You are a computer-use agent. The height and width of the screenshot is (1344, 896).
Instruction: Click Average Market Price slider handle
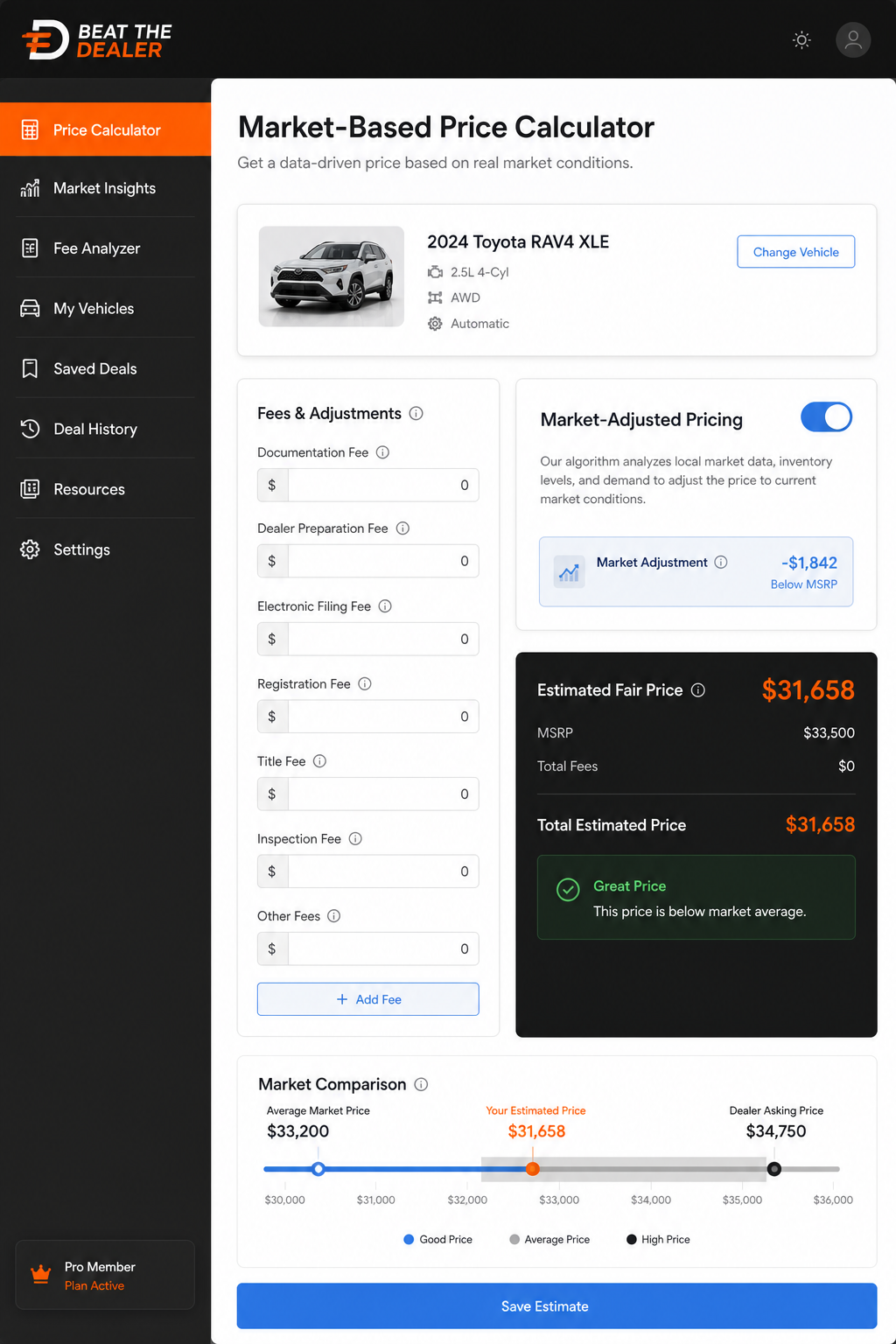[x=318, y=1169]
